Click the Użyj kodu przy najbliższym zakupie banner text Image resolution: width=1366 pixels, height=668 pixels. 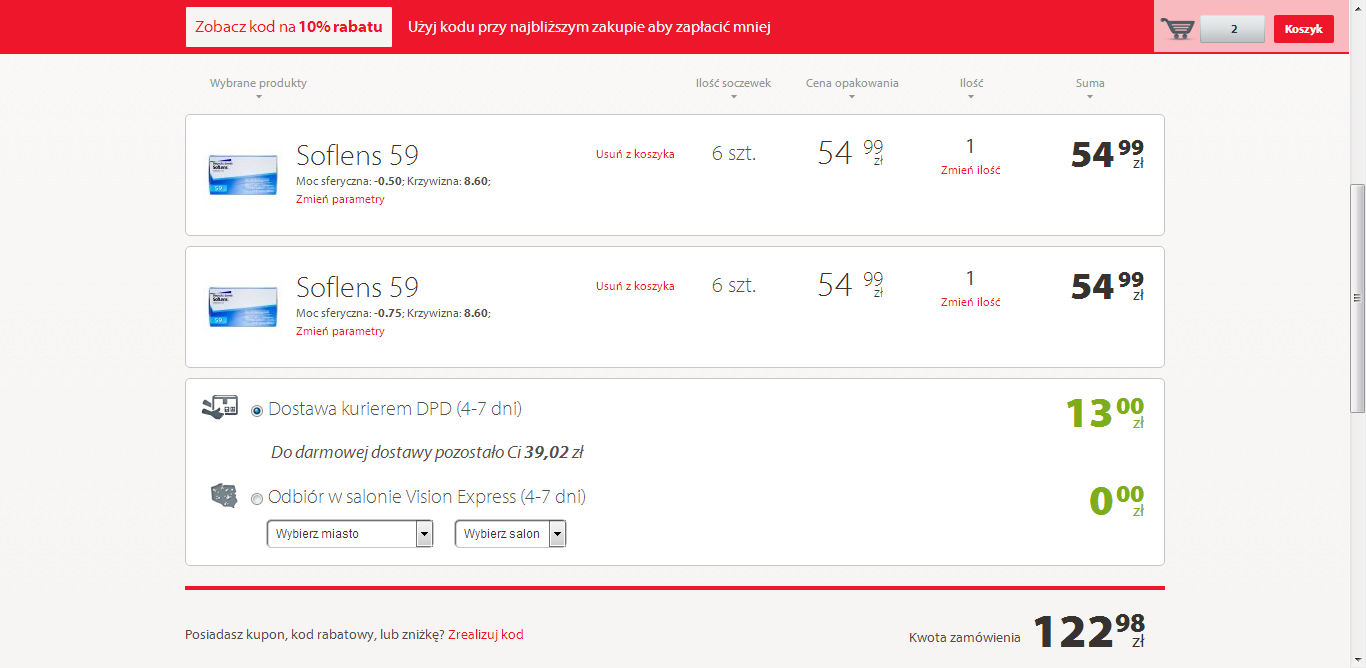589,27
